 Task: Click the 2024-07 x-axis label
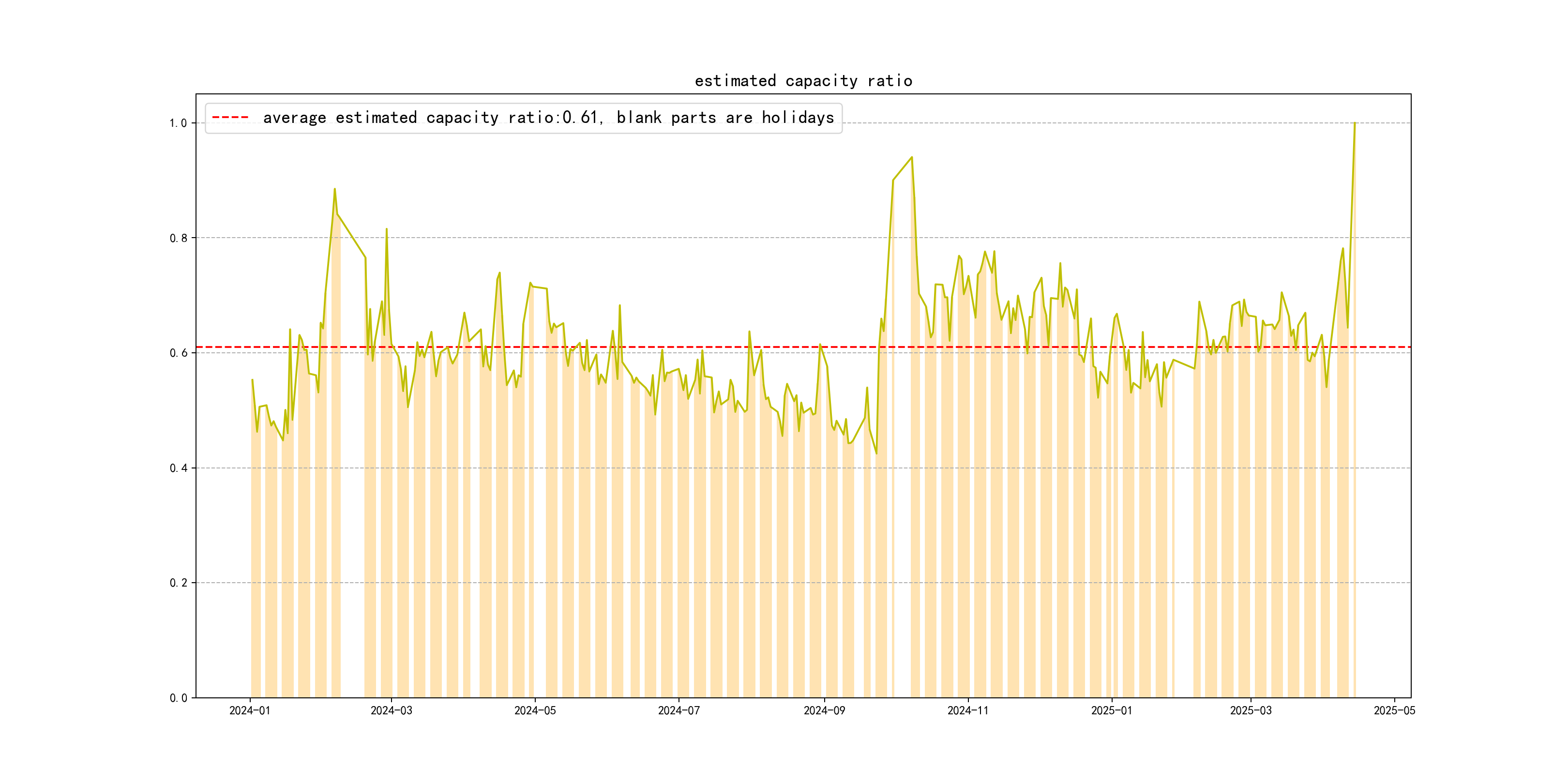pos(678,710)
